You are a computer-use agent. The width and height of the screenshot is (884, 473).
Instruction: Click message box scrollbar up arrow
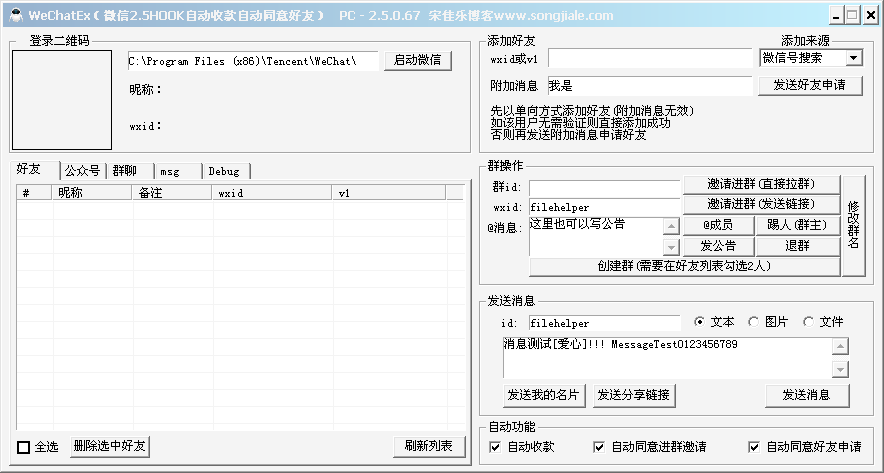pos(840,346)
